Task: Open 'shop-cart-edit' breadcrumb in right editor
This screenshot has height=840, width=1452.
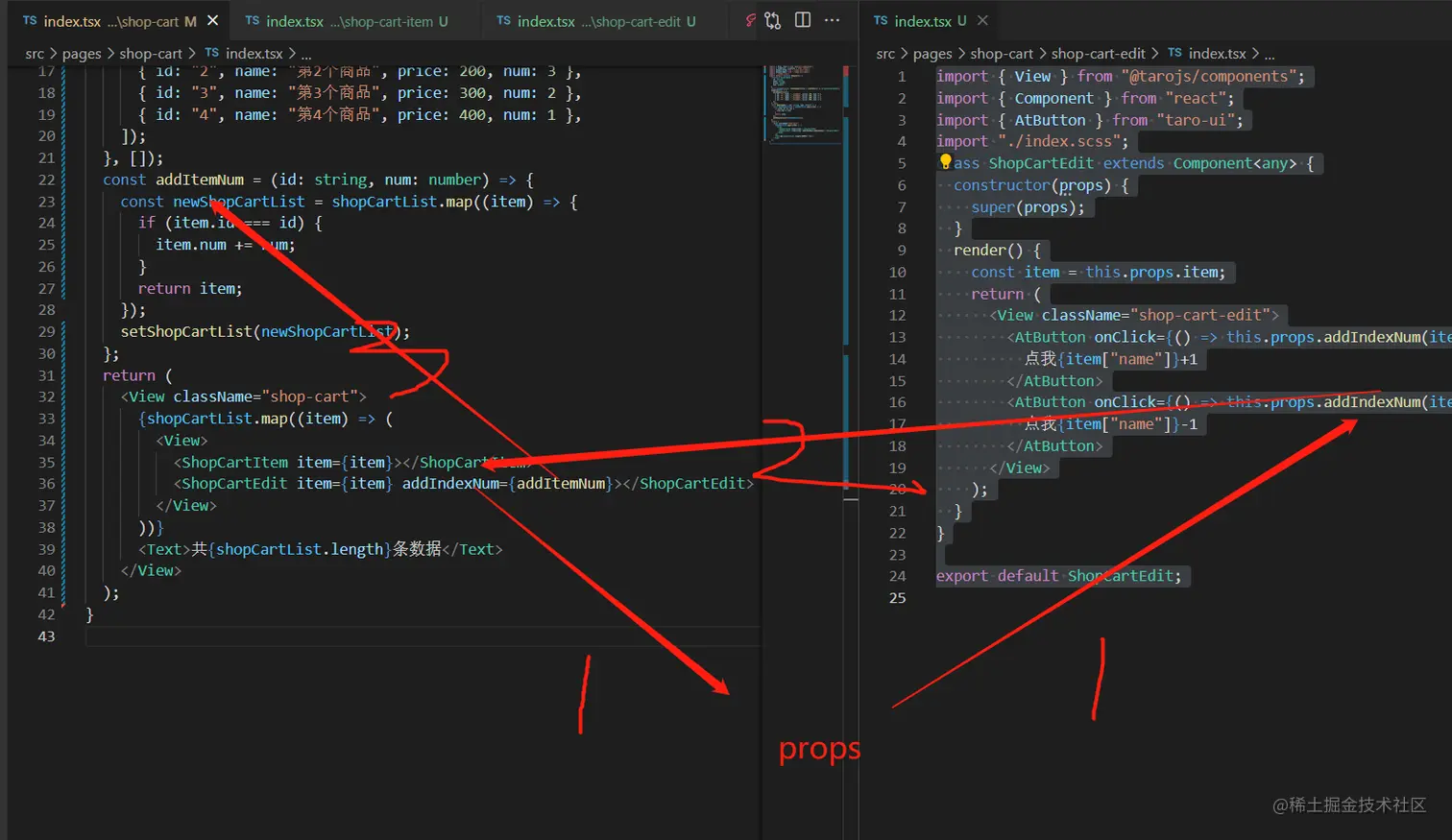Action: tap(1099, 54)
